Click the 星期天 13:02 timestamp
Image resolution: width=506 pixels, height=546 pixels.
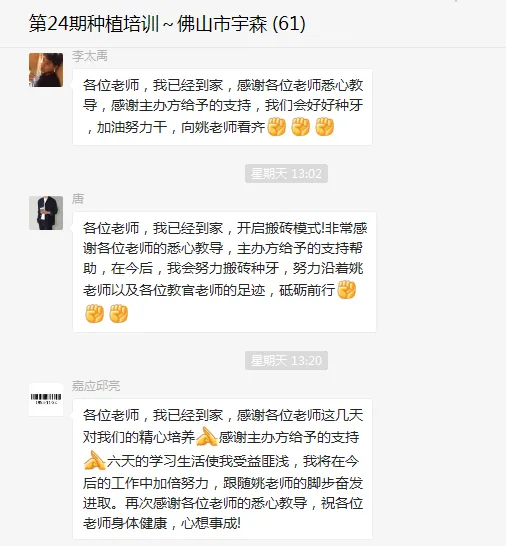(286, 173)
